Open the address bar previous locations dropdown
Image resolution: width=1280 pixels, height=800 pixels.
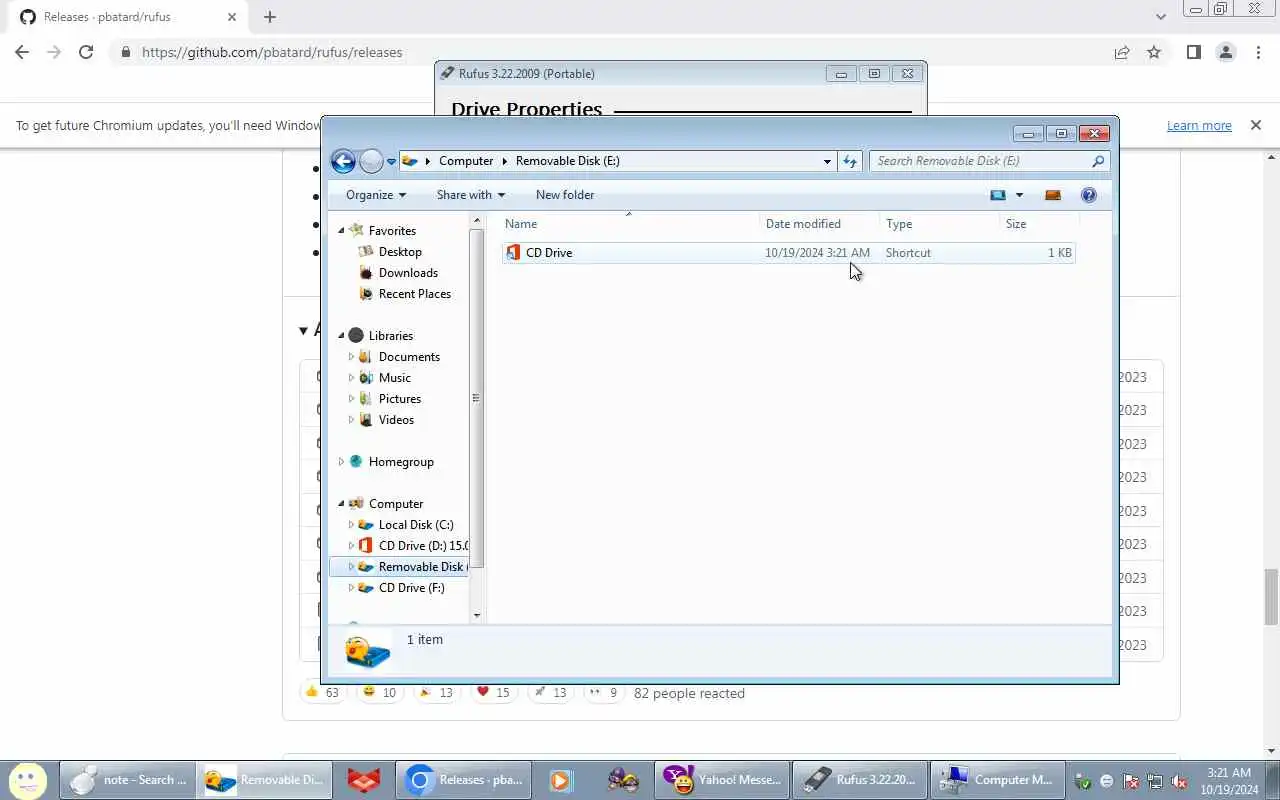pyautogui.click(x=827, y=161)
